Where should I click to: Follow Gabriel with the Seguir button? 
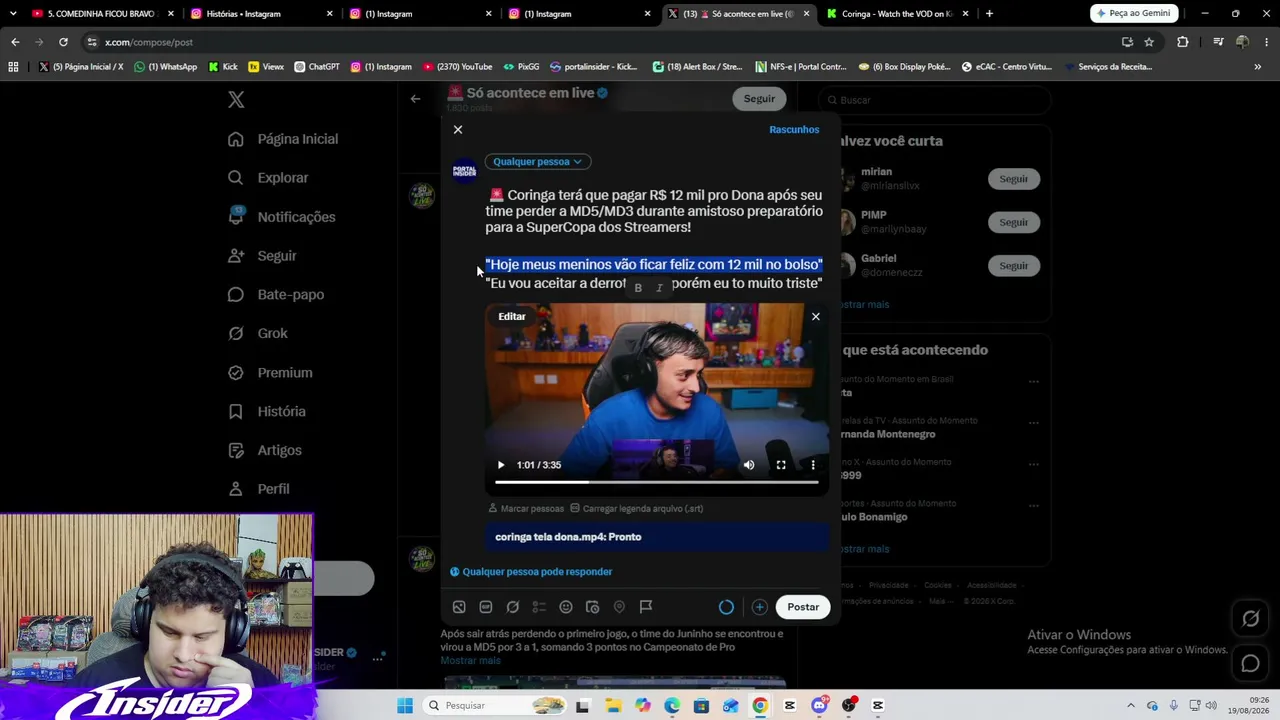(1013, 266)
